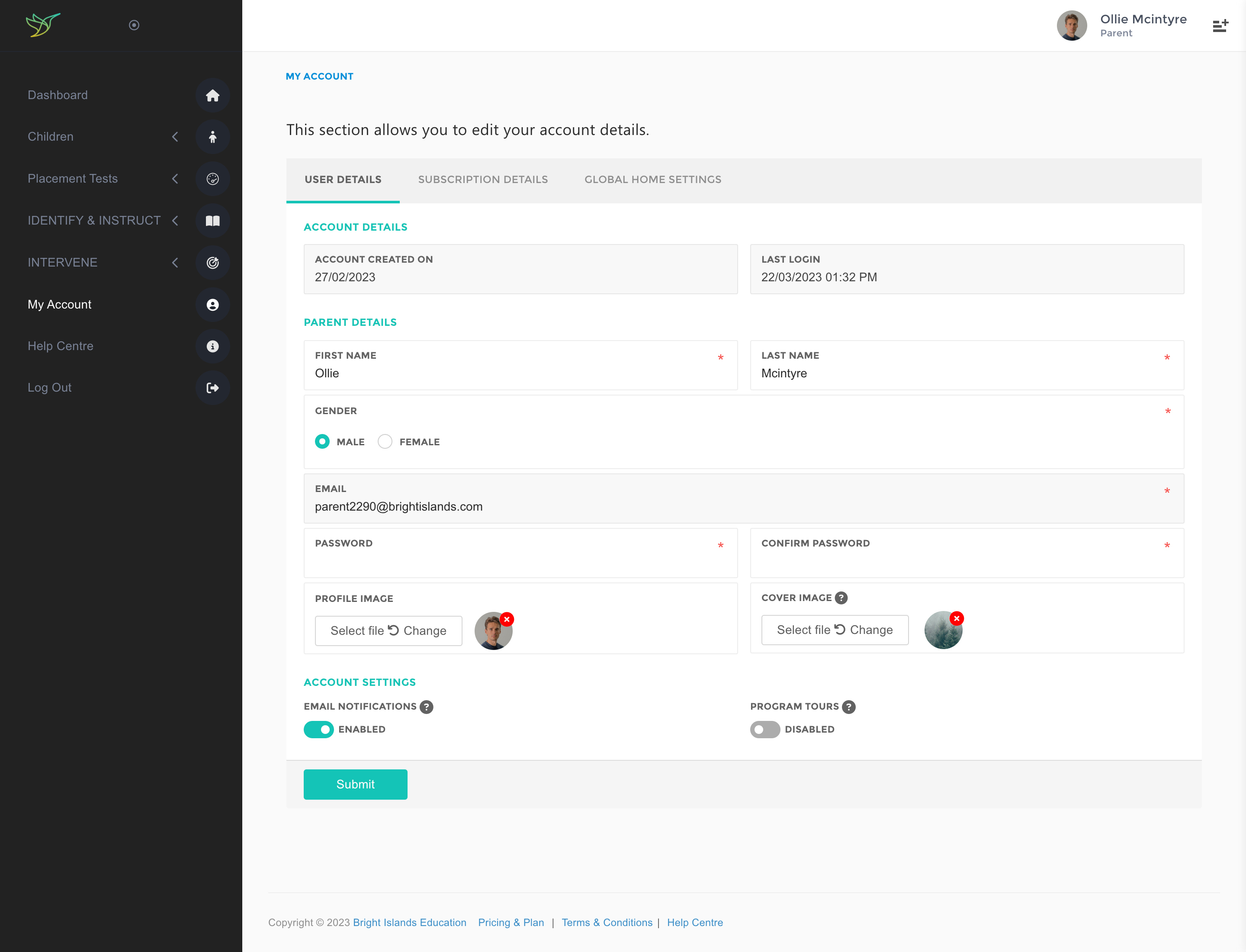Expand the Placement Tests chevron

(x=175, y=179)
